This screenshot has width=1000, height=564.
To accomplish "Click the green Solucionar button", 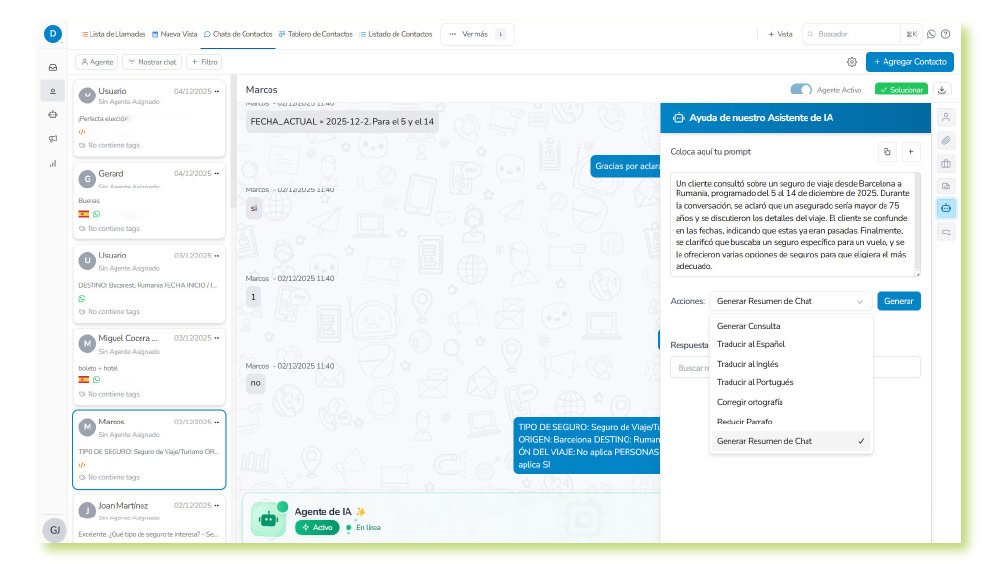I will click(901, 90).
